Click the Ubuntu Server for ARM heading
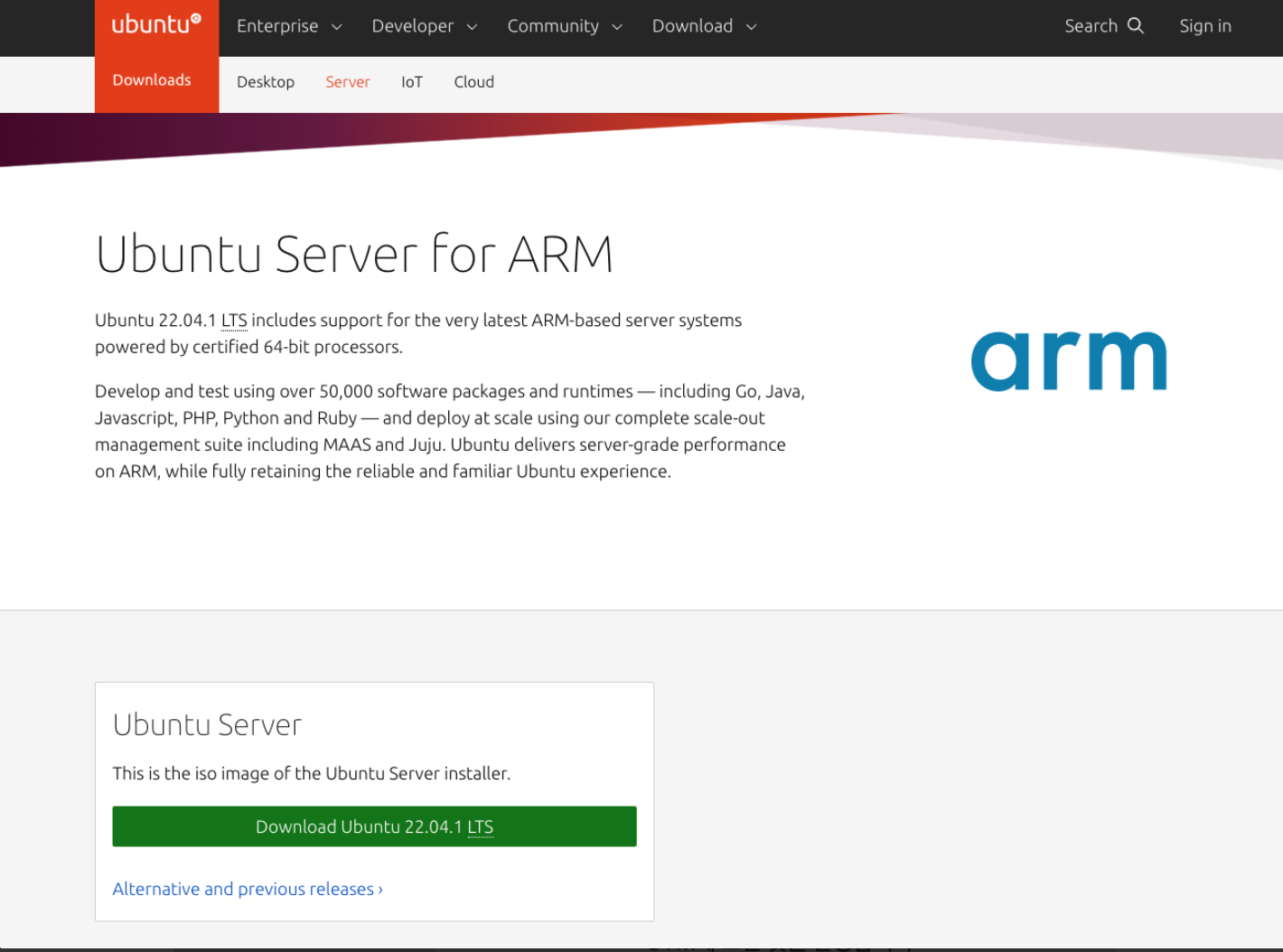Screen dimensions: 1283x952 tap(354, 254)
